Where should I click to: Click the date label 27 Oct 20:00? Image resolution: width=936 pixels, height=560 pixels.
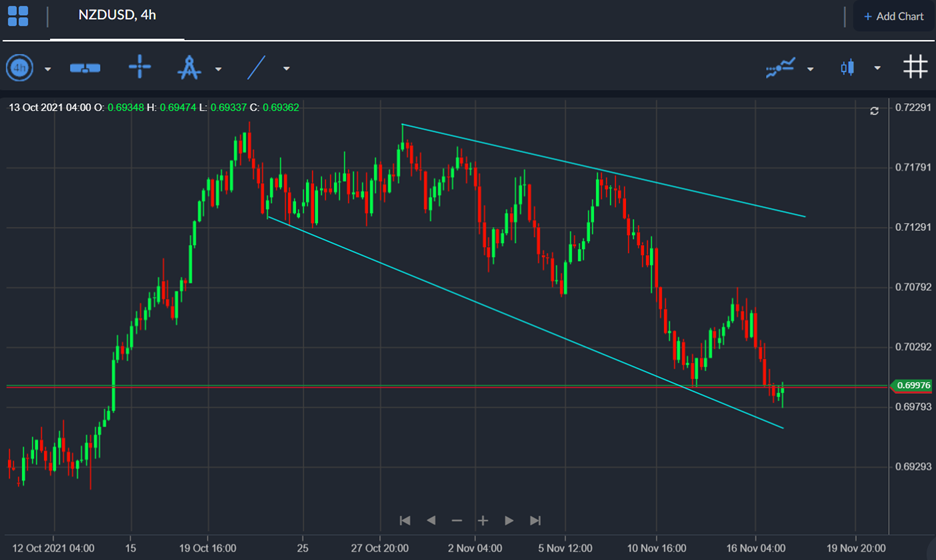coord(380,548)
